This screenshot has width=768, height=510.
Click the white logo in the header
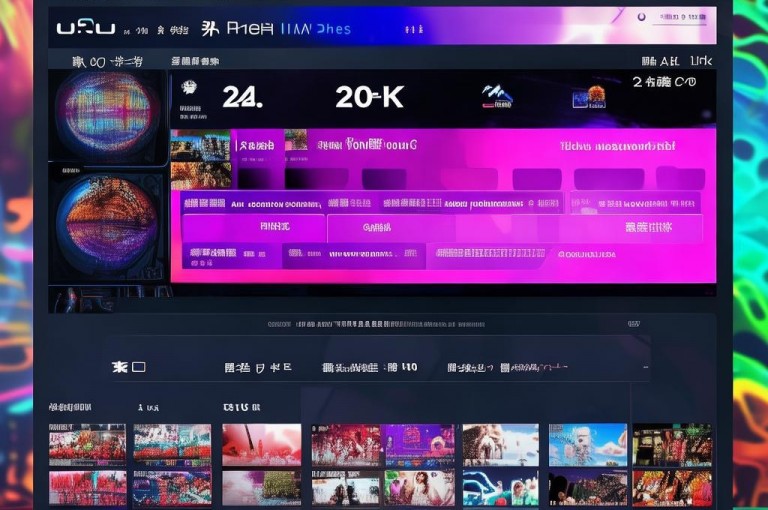pos(86,27)
